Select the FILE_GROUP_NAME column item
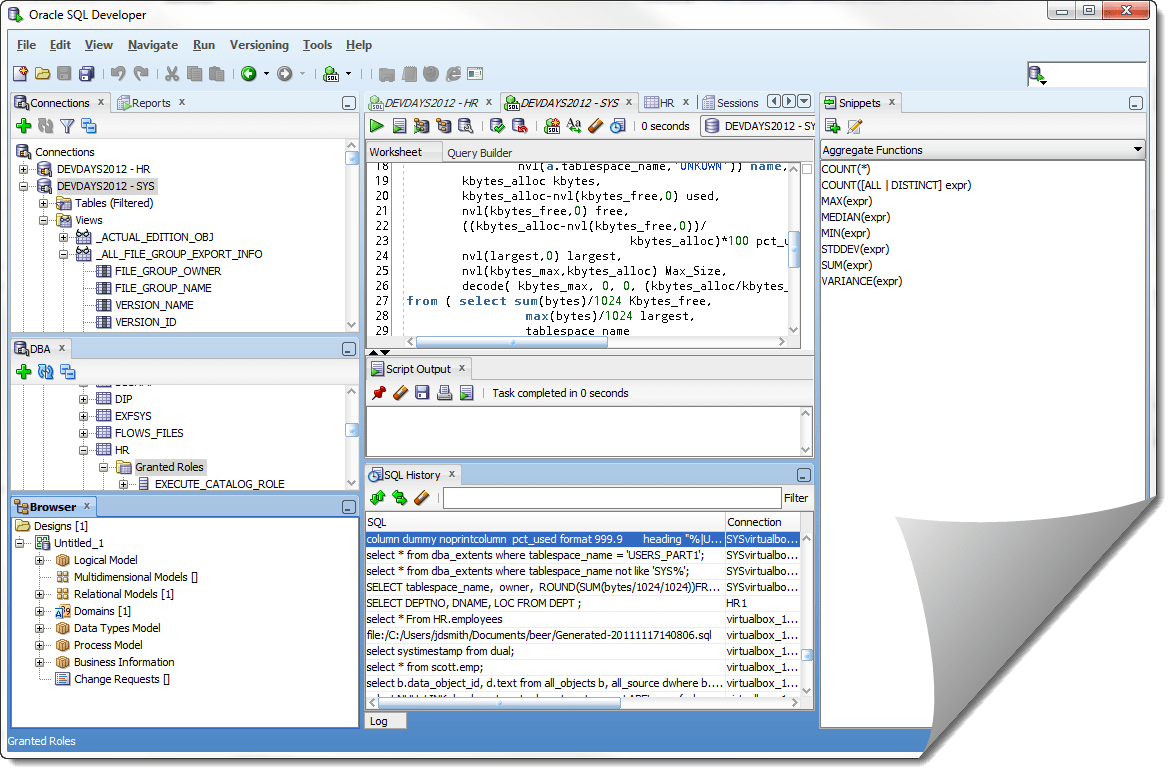This screenshot has height=774, width=1172. tap(163, 288)
